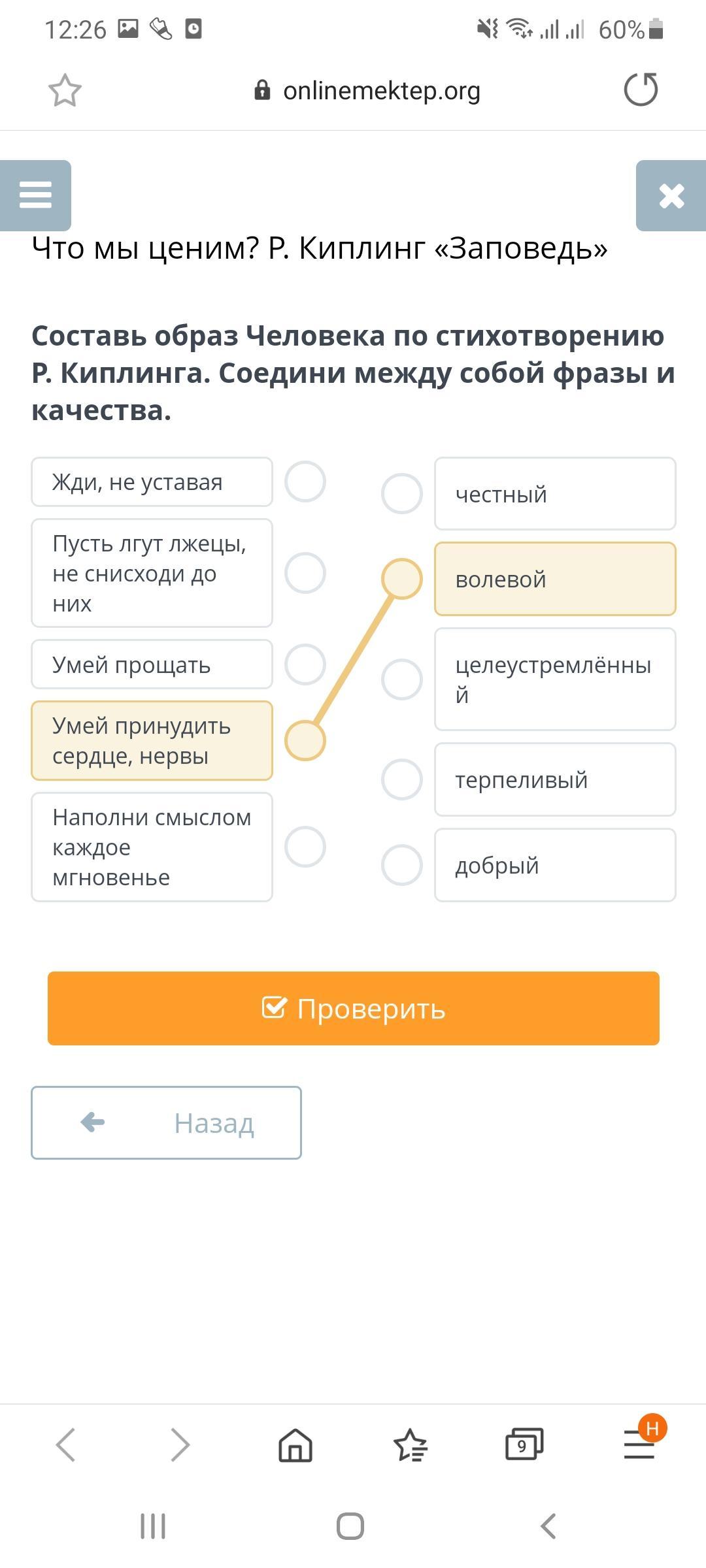Show open tabs counter
Screen dimensions: 706x1568
click(524, 1445)
